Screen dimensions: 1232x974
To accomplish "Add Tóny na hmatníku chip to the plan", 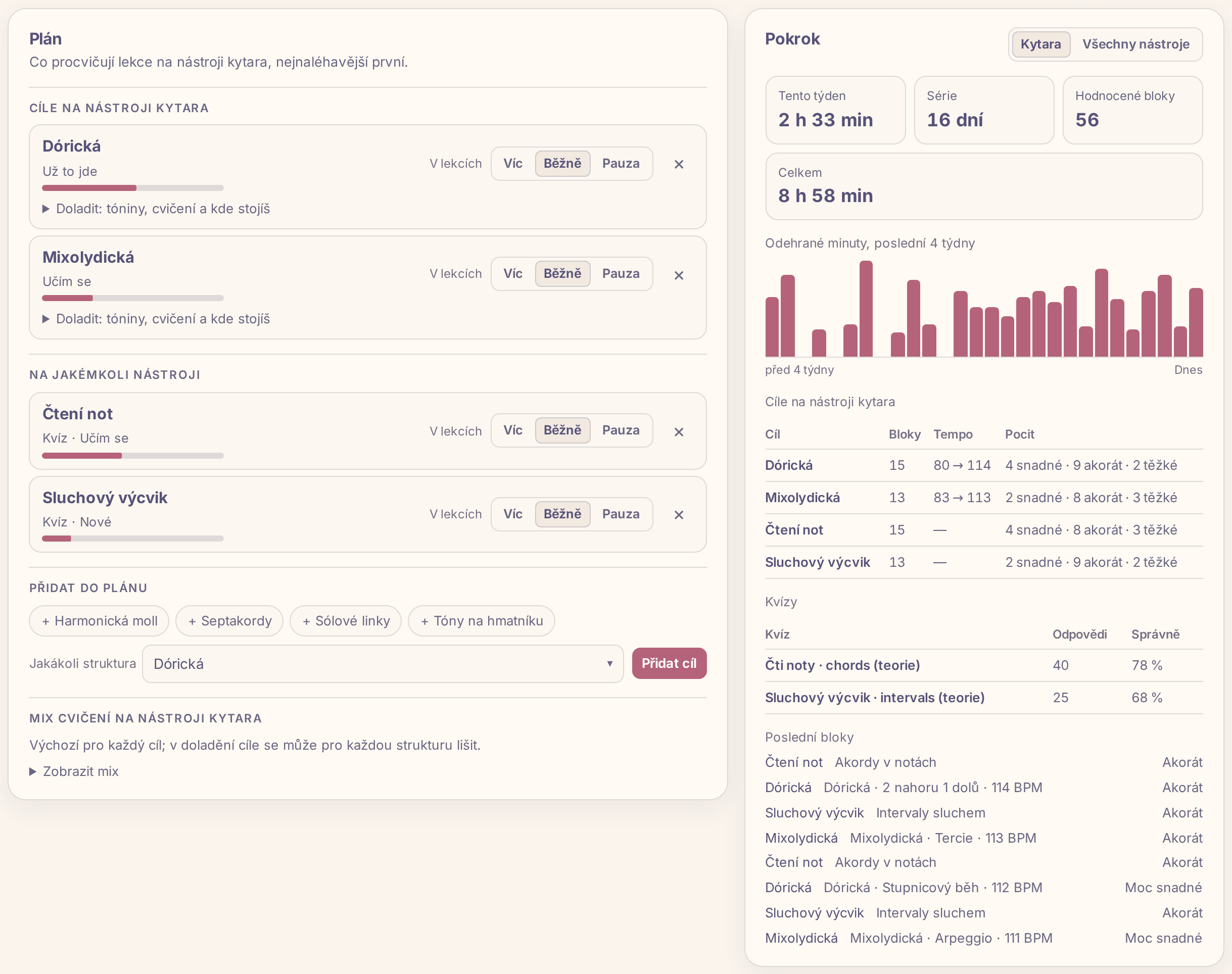I will pos(482,621).
